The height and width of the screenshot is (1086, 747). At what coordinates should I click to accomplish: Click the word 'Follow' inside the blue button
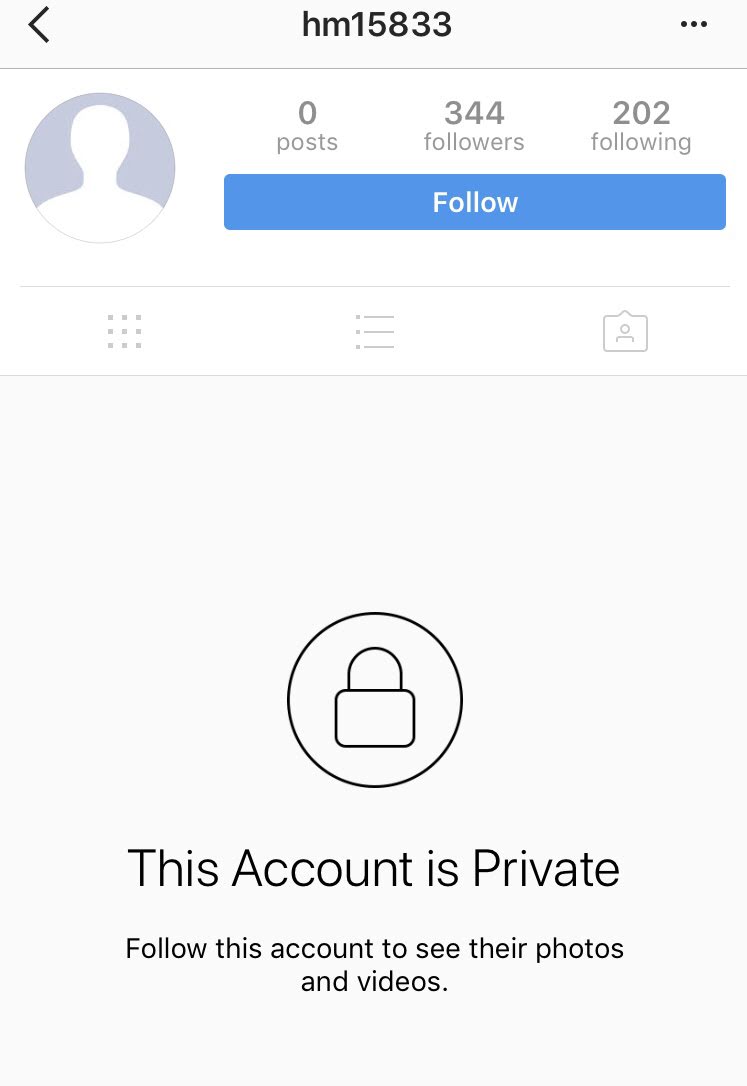coord(475,202)
